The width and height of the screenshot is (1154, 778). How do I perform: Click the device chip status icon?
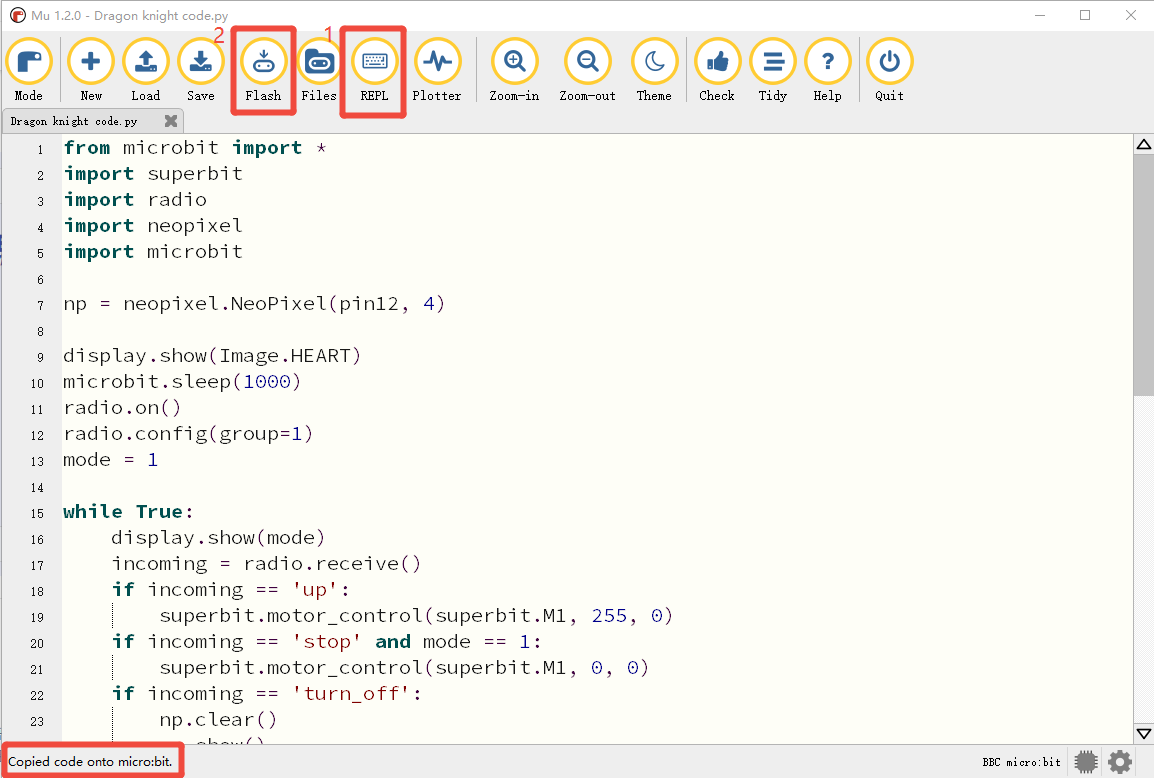tap(1086, 762)
